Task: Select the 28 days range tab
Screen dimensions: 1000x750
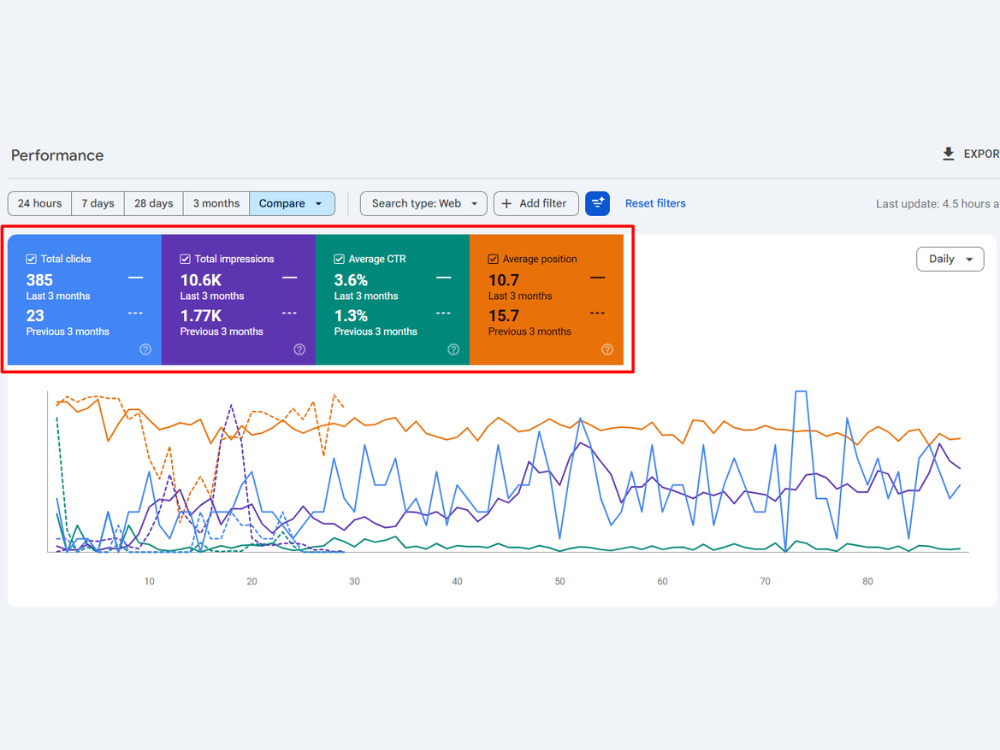Action: pos(154,203)
